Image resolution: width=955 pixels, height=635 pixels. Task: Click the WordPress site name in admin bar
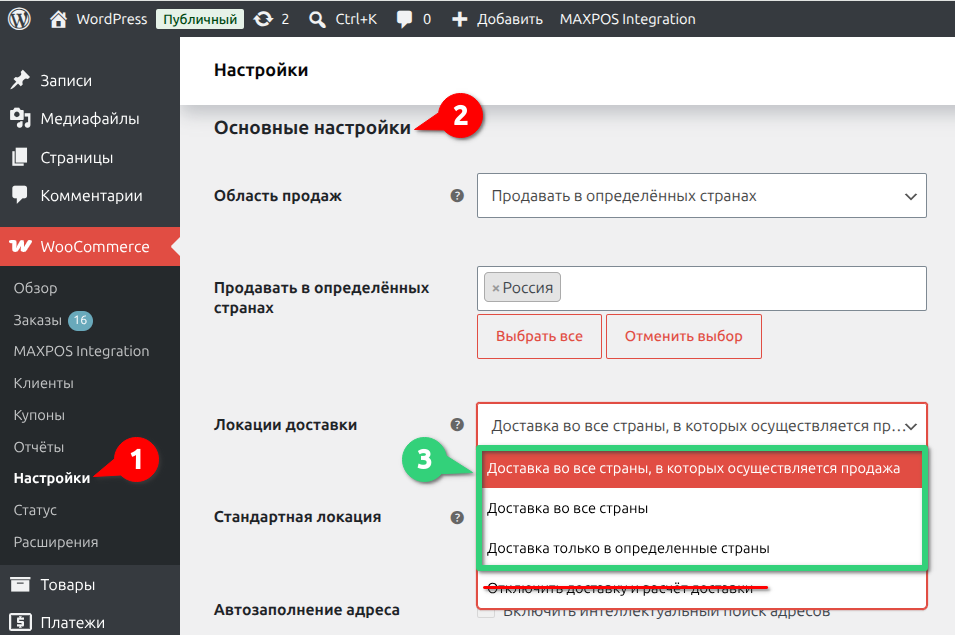(111, 19)
